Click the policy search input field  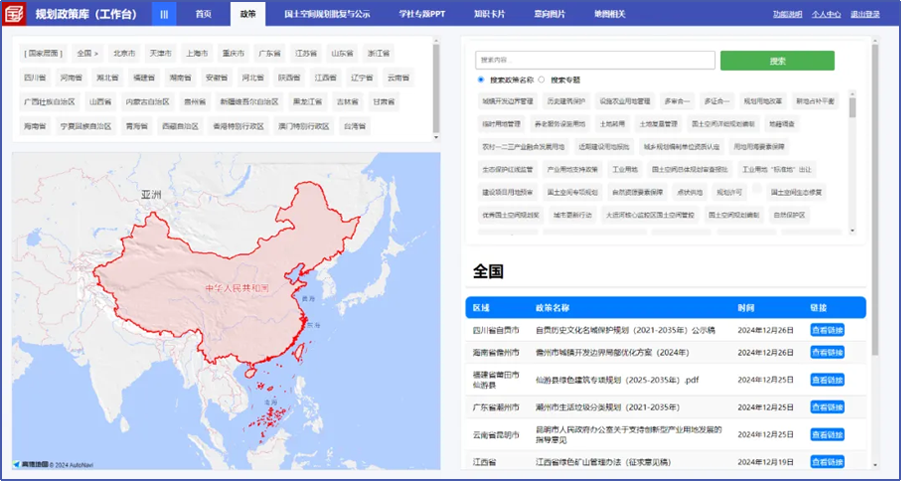click(x=595, y=60)
